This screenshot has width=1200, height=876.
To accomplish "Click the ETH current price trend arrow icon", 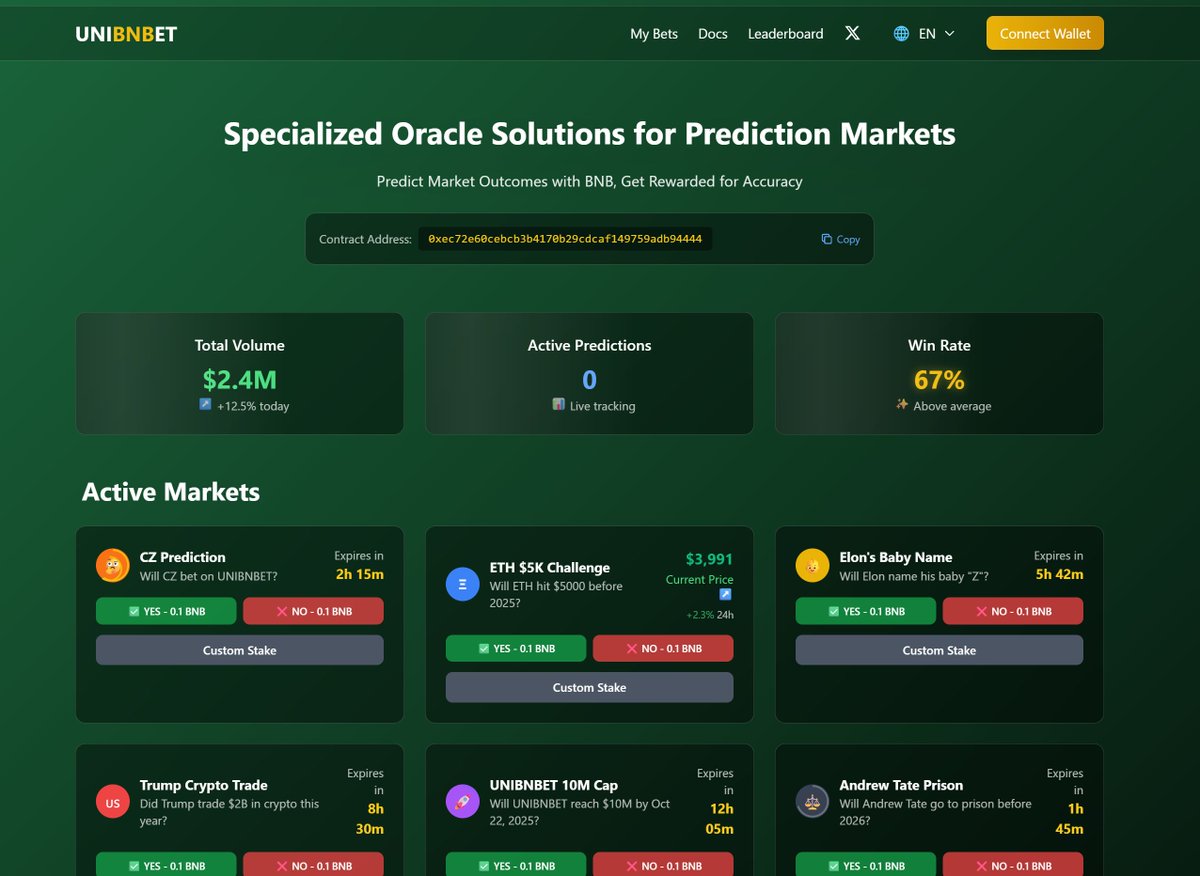I will pyautogui.click(x=726, y=595).
